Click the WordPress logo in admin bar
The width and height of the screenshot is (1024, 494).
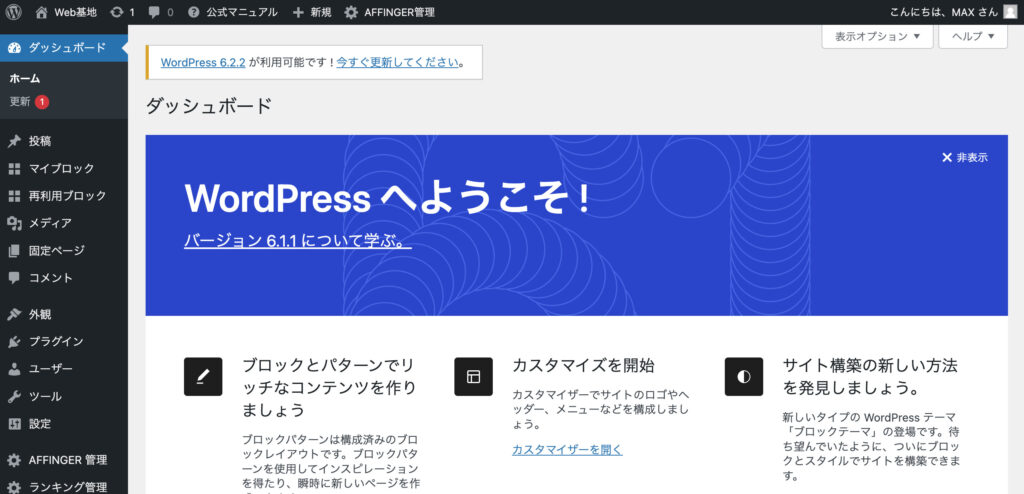[x=14, y=12]
